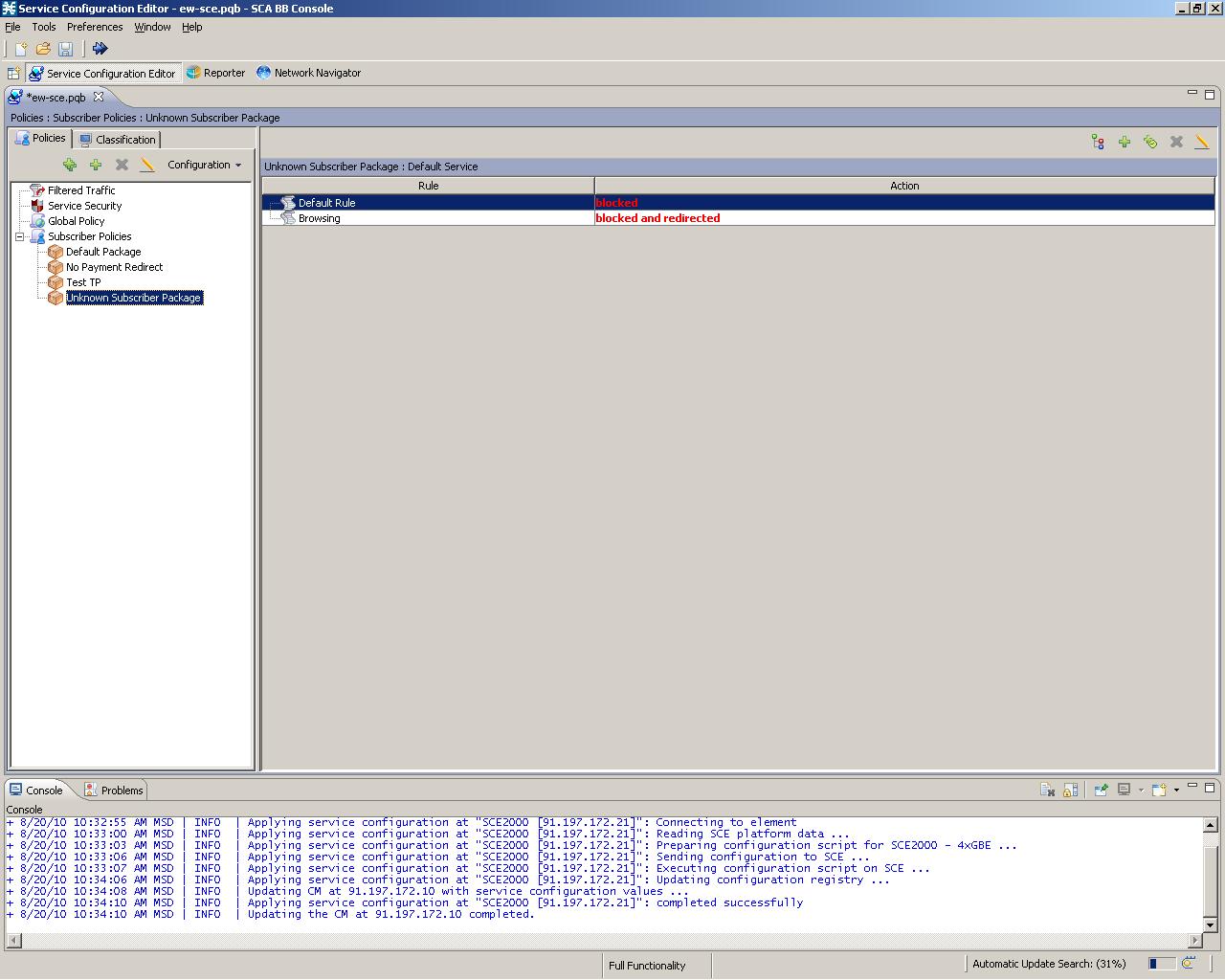Click the Apply Service Configuration arrow icon
The image size is (1225, 980).
click(x=100, y=49)
